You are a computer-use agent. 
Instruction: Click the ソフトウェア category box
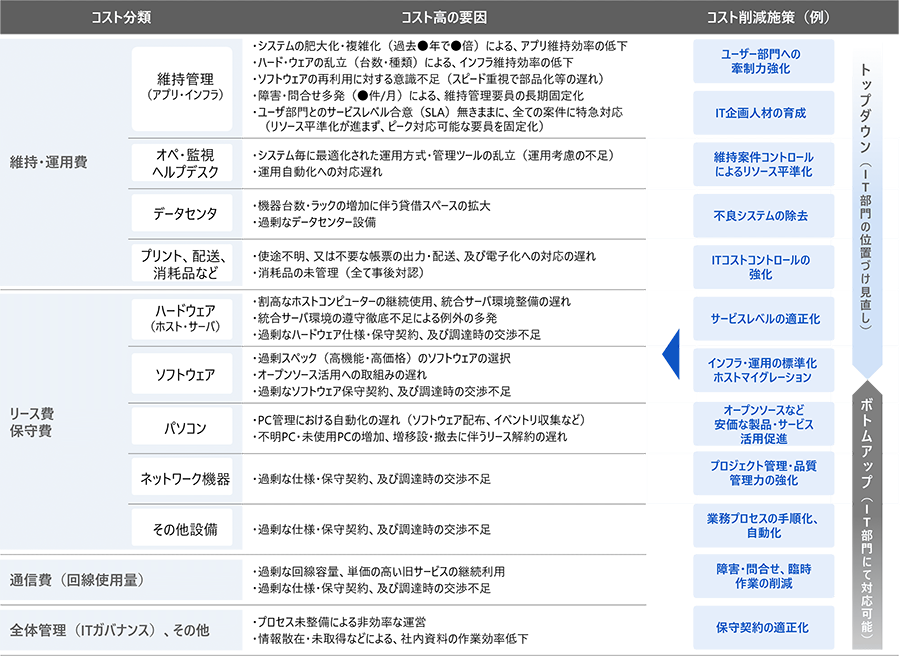(182, 373)
